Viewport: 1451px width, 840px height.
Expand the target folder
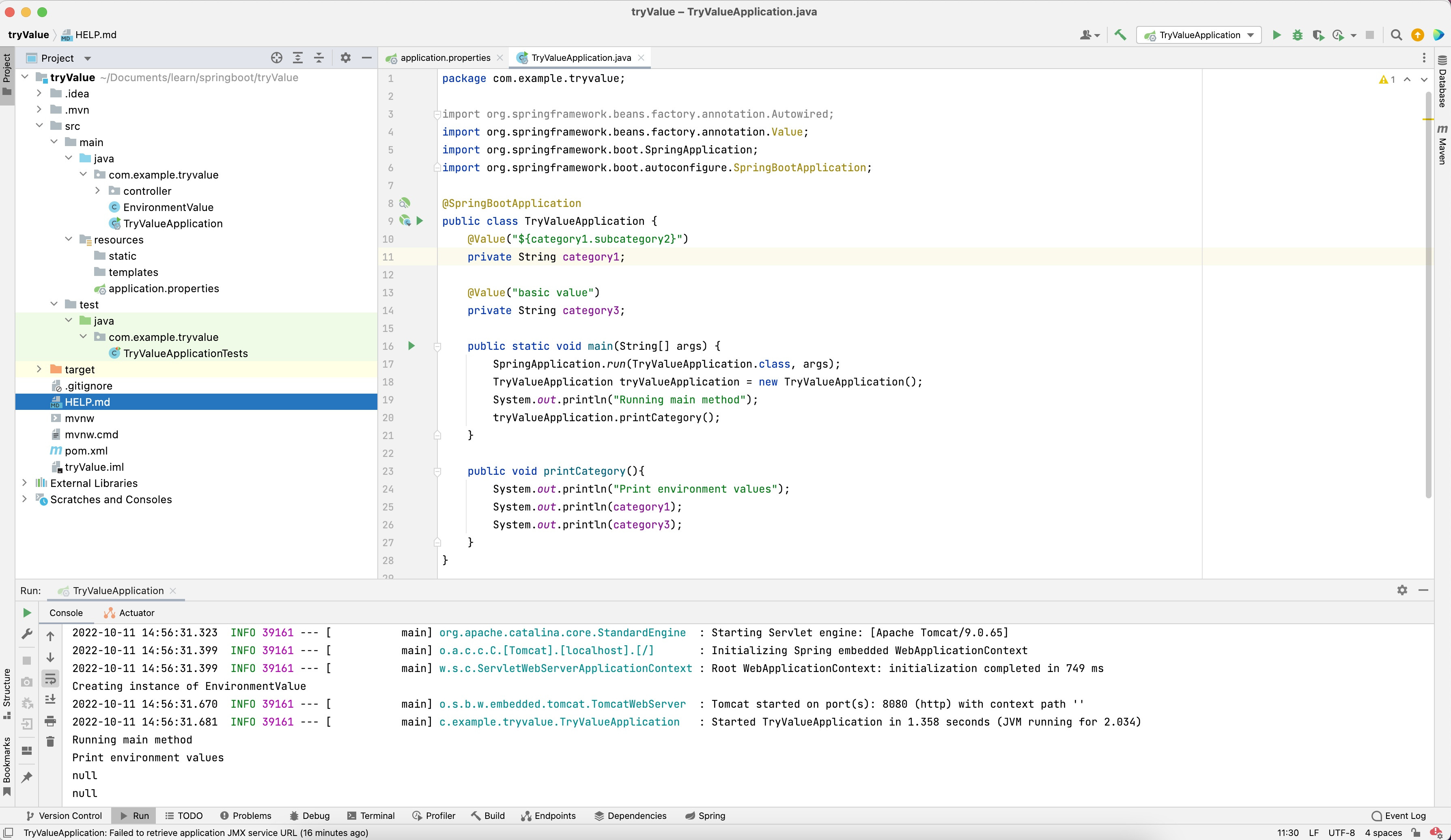(39, 369)
